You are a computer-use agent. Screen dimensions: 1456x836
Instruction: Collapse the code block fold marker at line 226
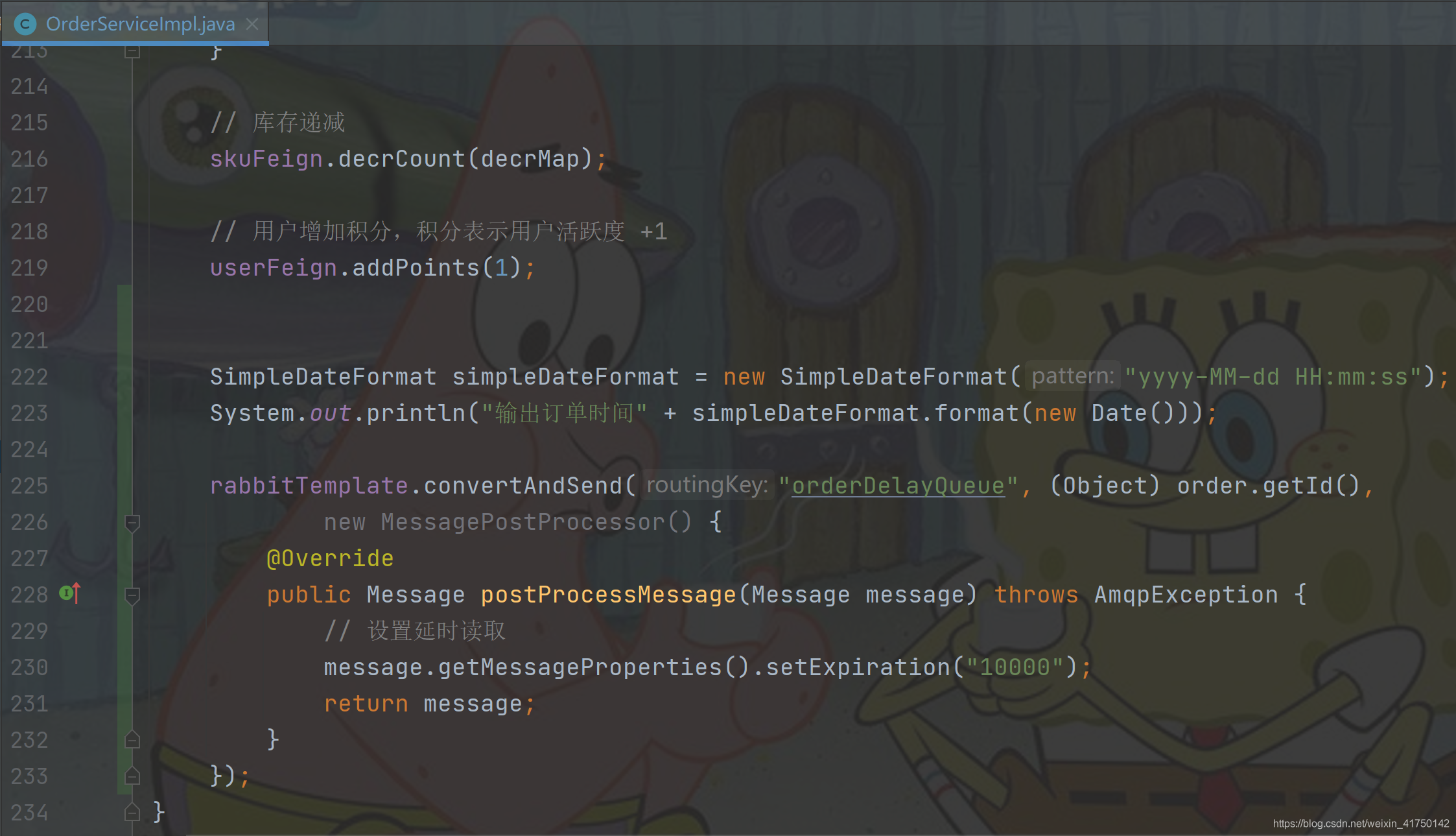click(x=132, y=523)
